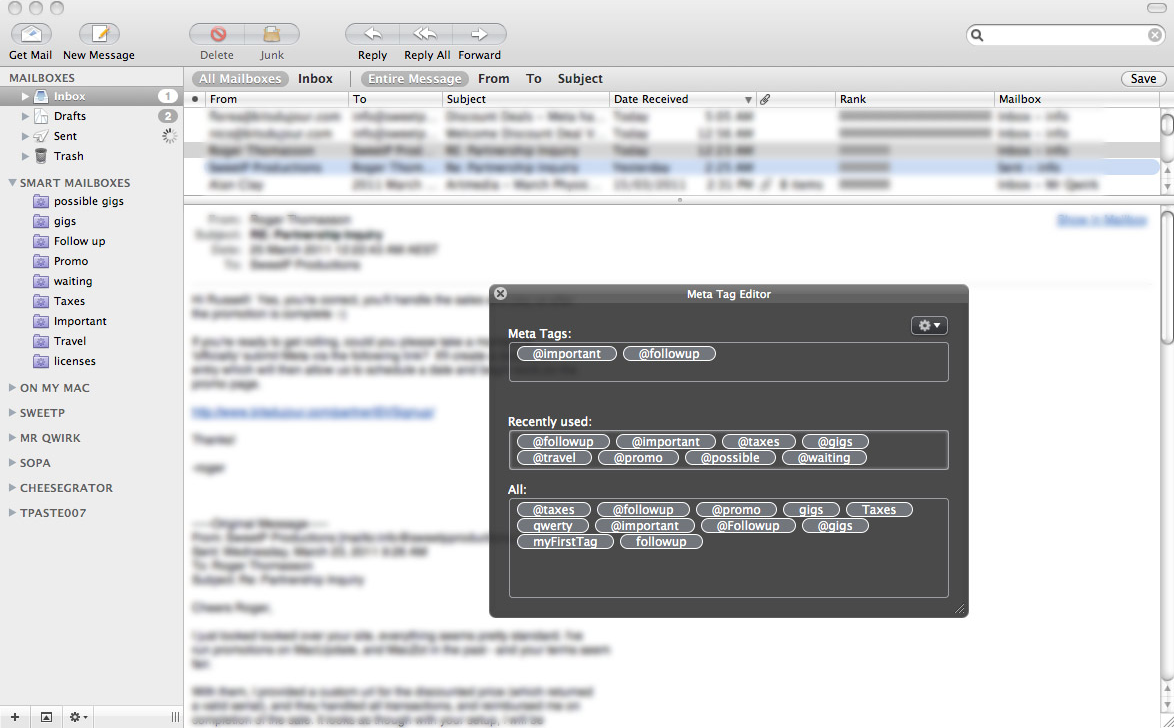Switch to the All Mailboxes tab
Viewport: 1174px width, 728px height.
coord(239,78)
